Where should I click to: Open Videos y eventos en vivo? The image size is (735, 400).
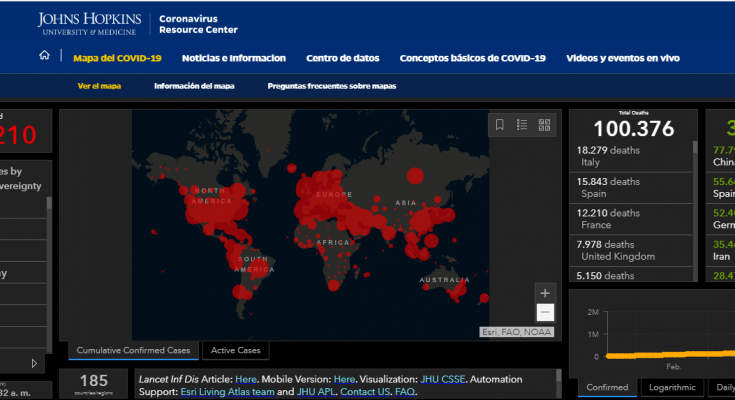(622, 58)
